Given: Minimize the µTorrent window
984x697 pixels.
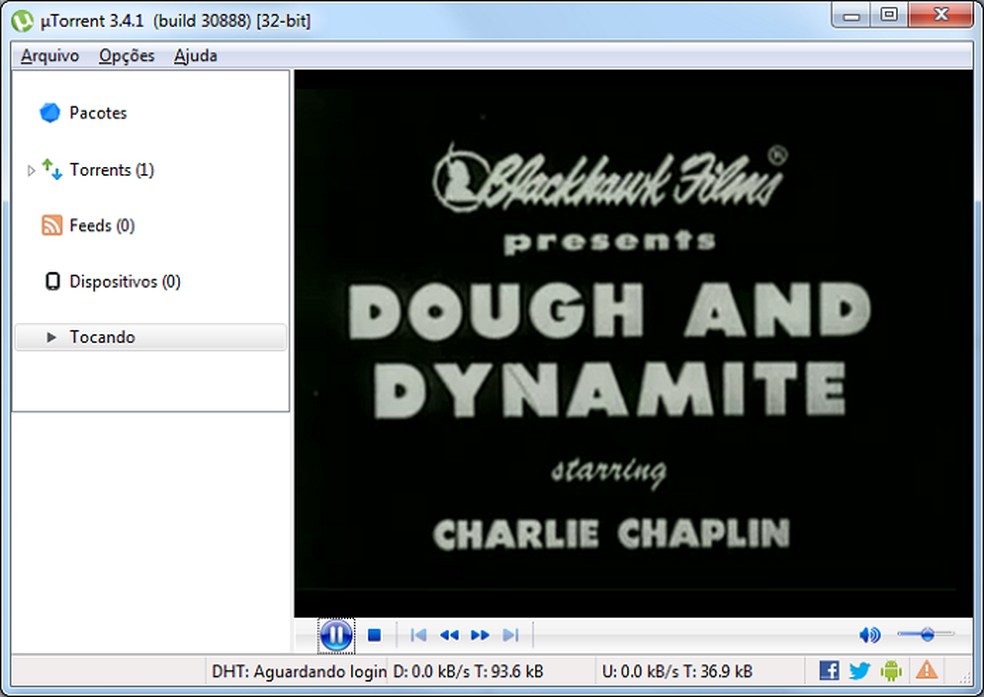Looking at the screenshot, I should coord(851,16).
